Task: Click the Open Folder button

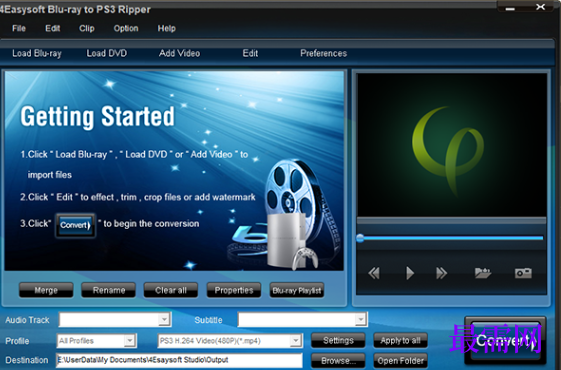Action: tap(400, 360)
